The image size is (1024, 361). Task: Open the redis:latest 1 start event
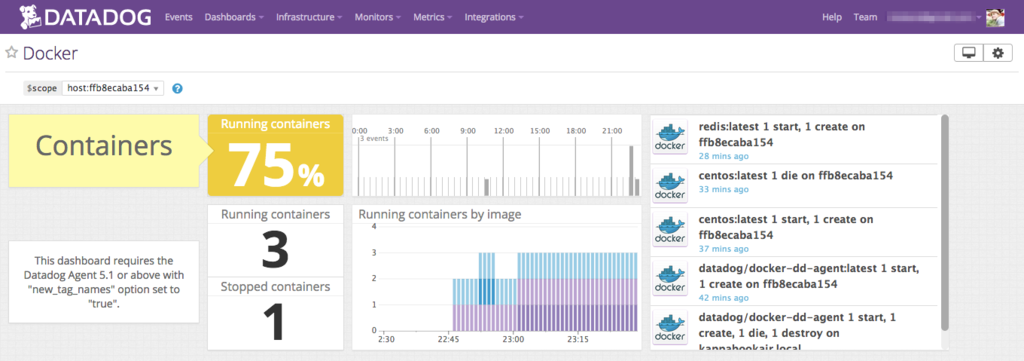pos(782,134)
